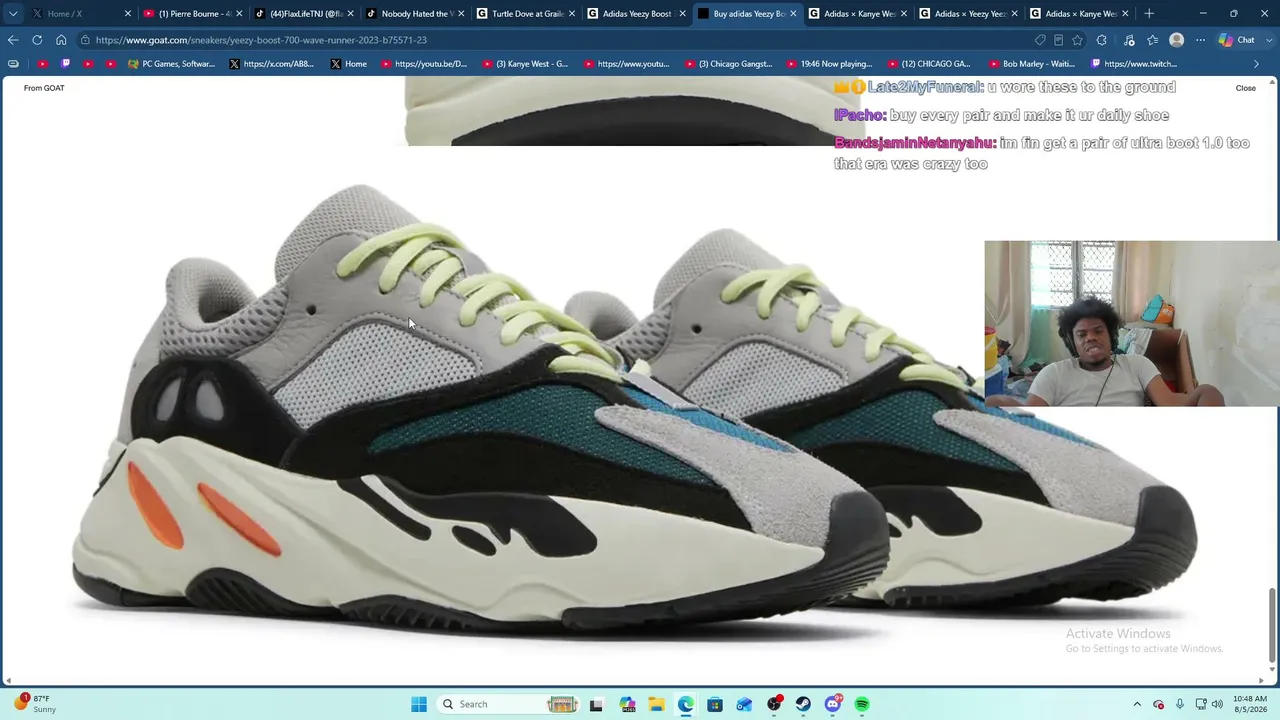Viewport: 1280px width, 720px height.
Task: Open OBS Studio from the taskbar
Action: pyautogui.click(x=774, y=704)
